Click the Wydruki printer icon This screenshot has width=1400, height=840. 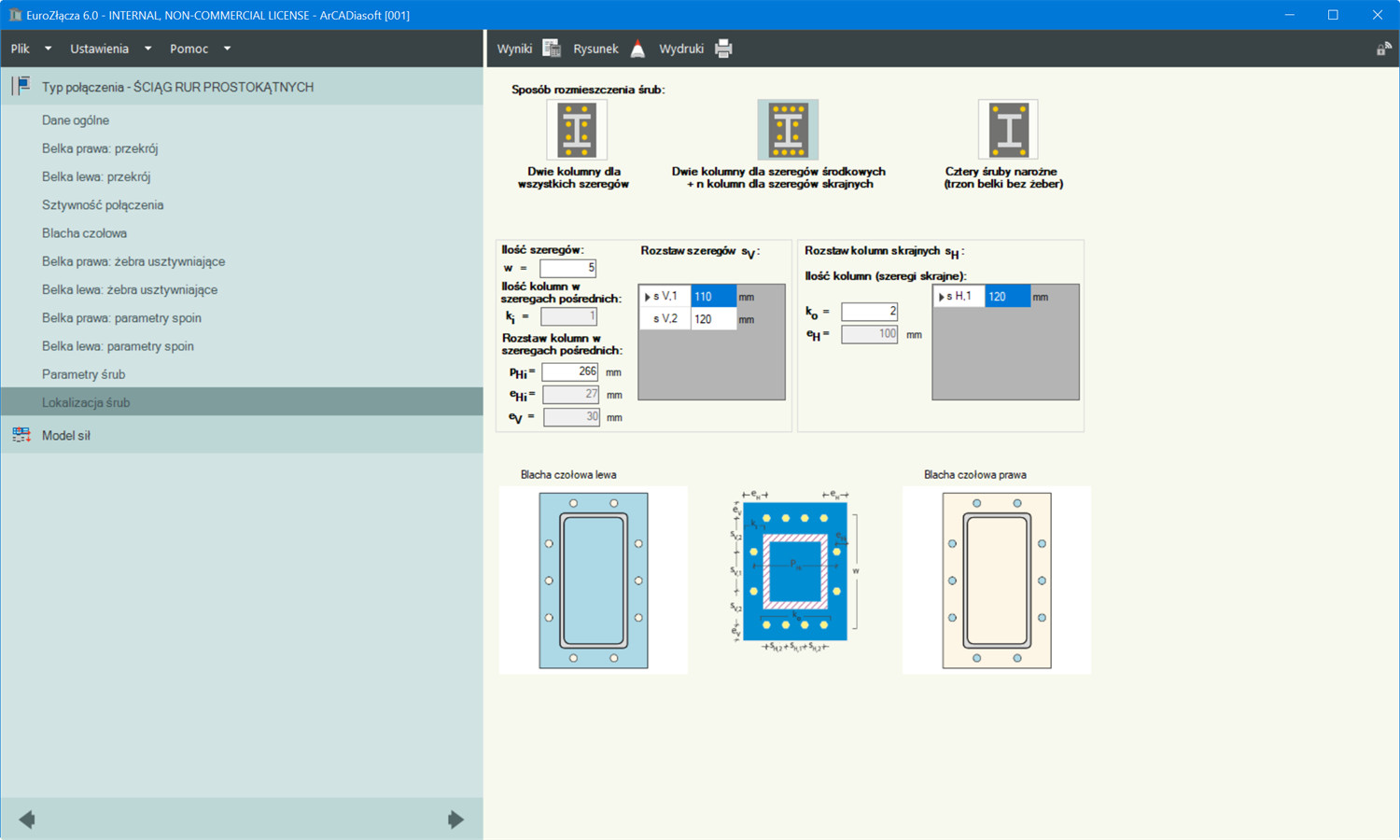(x=723, y=49)
